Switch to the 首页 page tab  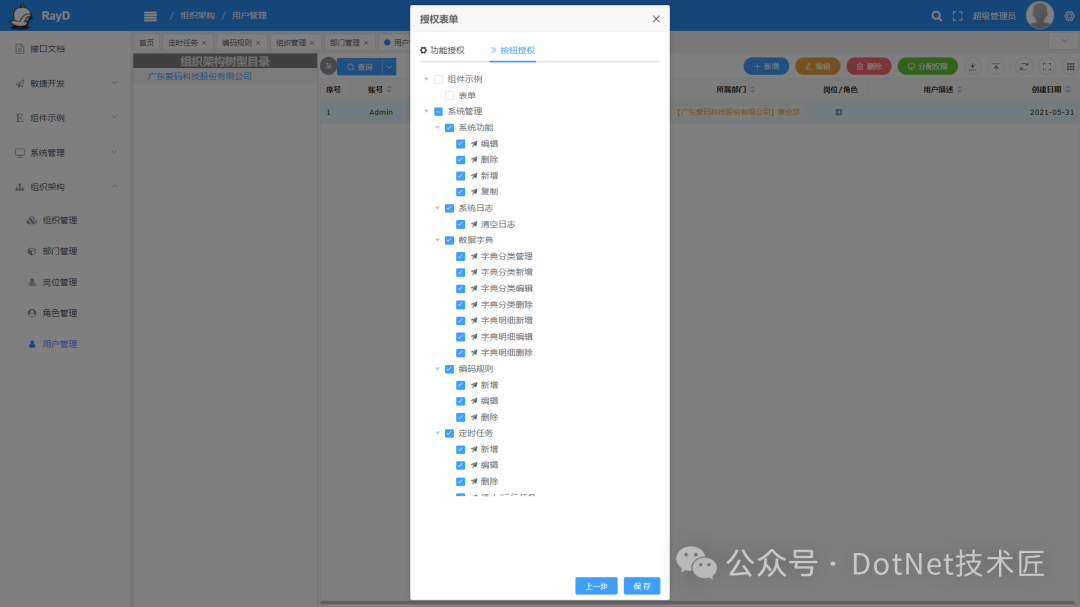coord(147,43)
